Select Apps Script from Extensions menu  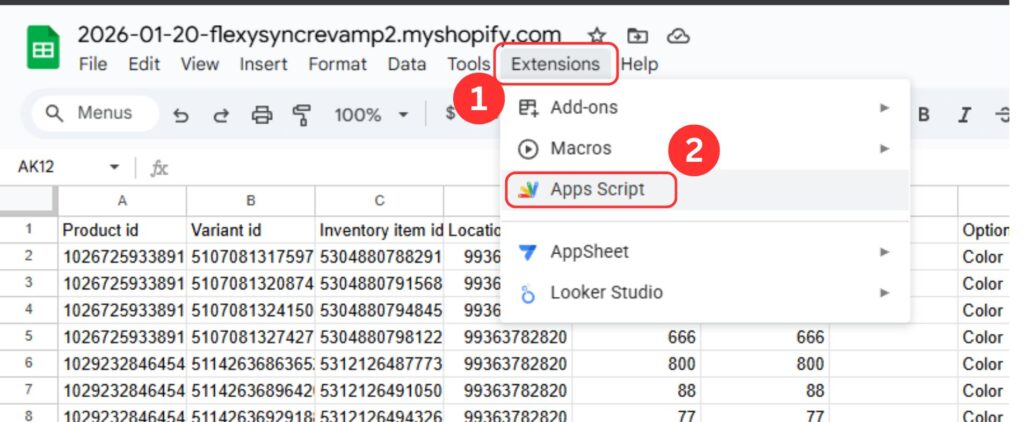pos(597,189)
